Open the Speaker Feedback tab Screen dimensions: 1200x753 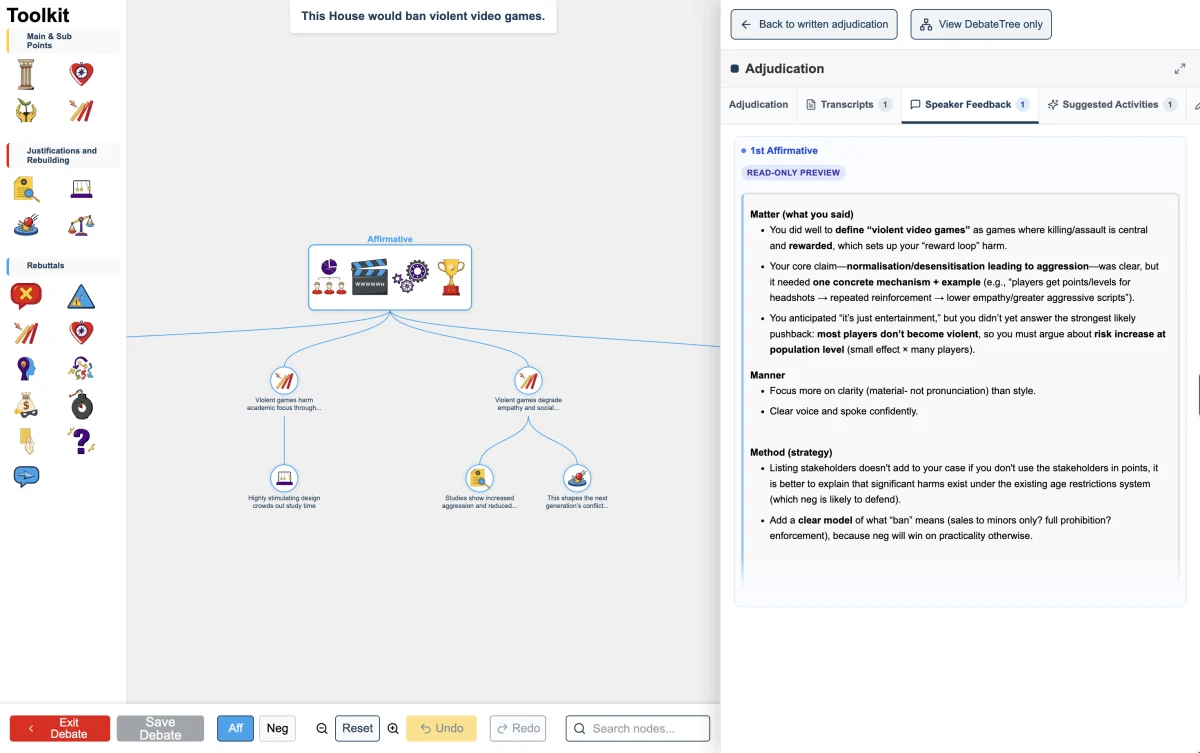pos(970,105)
